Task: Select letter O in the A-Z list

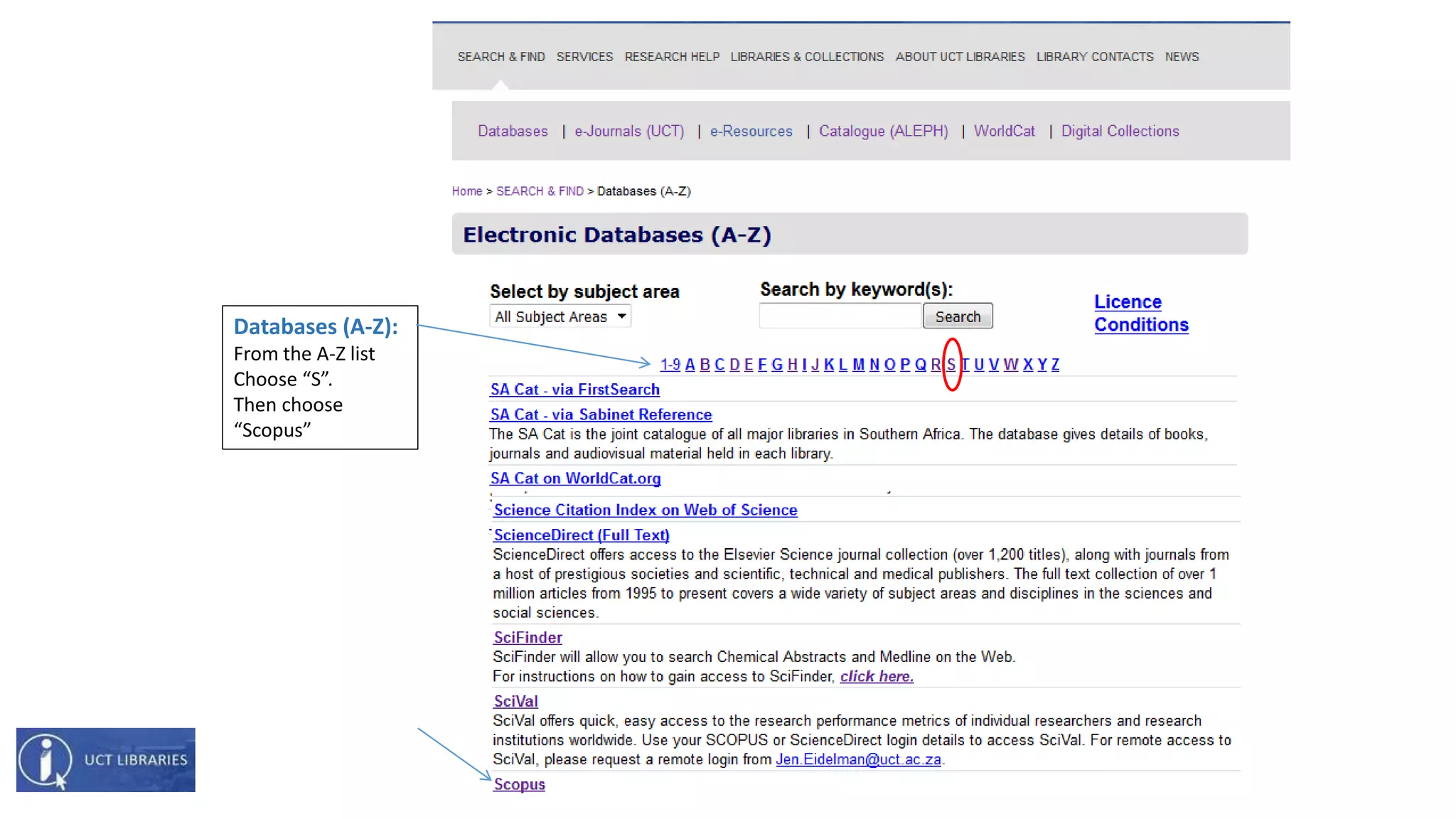Action: tap(889, 364)
